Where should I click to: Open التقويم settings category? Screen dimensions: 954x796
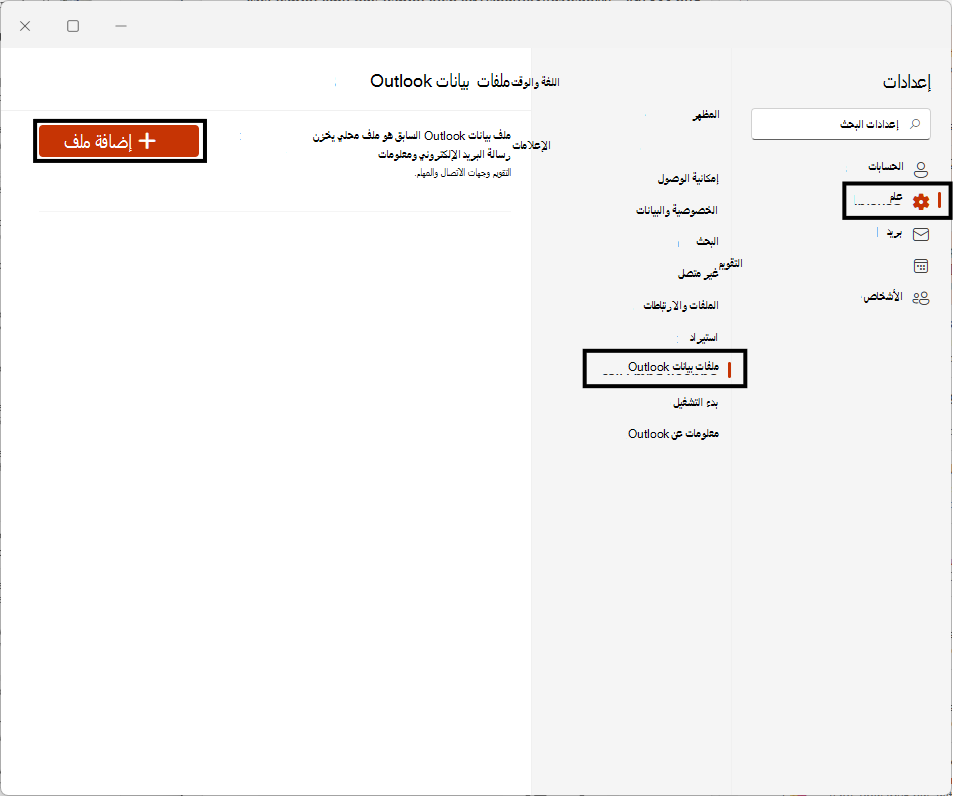[x=731, y=263]
